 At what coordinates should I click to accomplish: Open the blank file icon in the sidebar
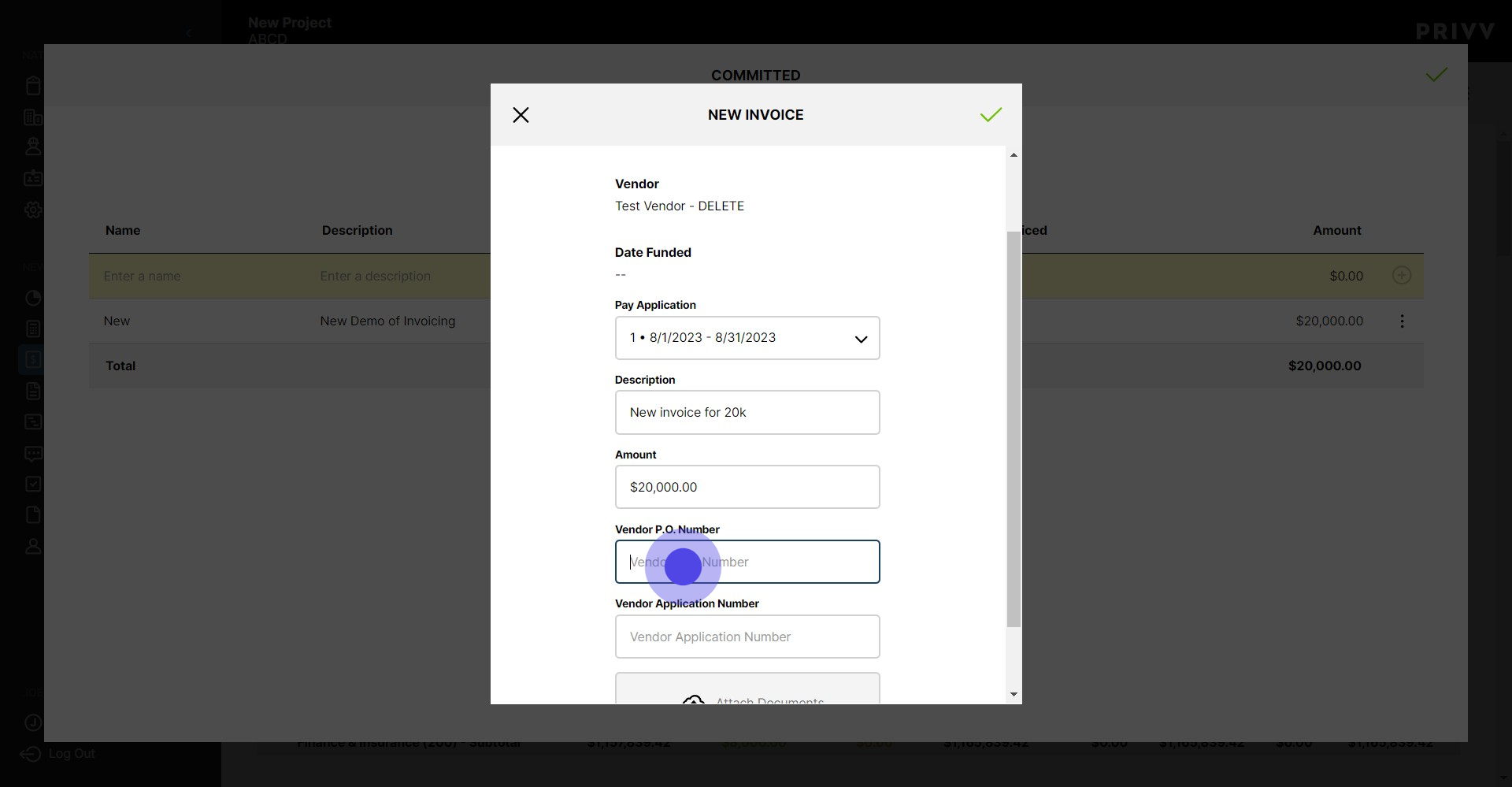point(33,515)
